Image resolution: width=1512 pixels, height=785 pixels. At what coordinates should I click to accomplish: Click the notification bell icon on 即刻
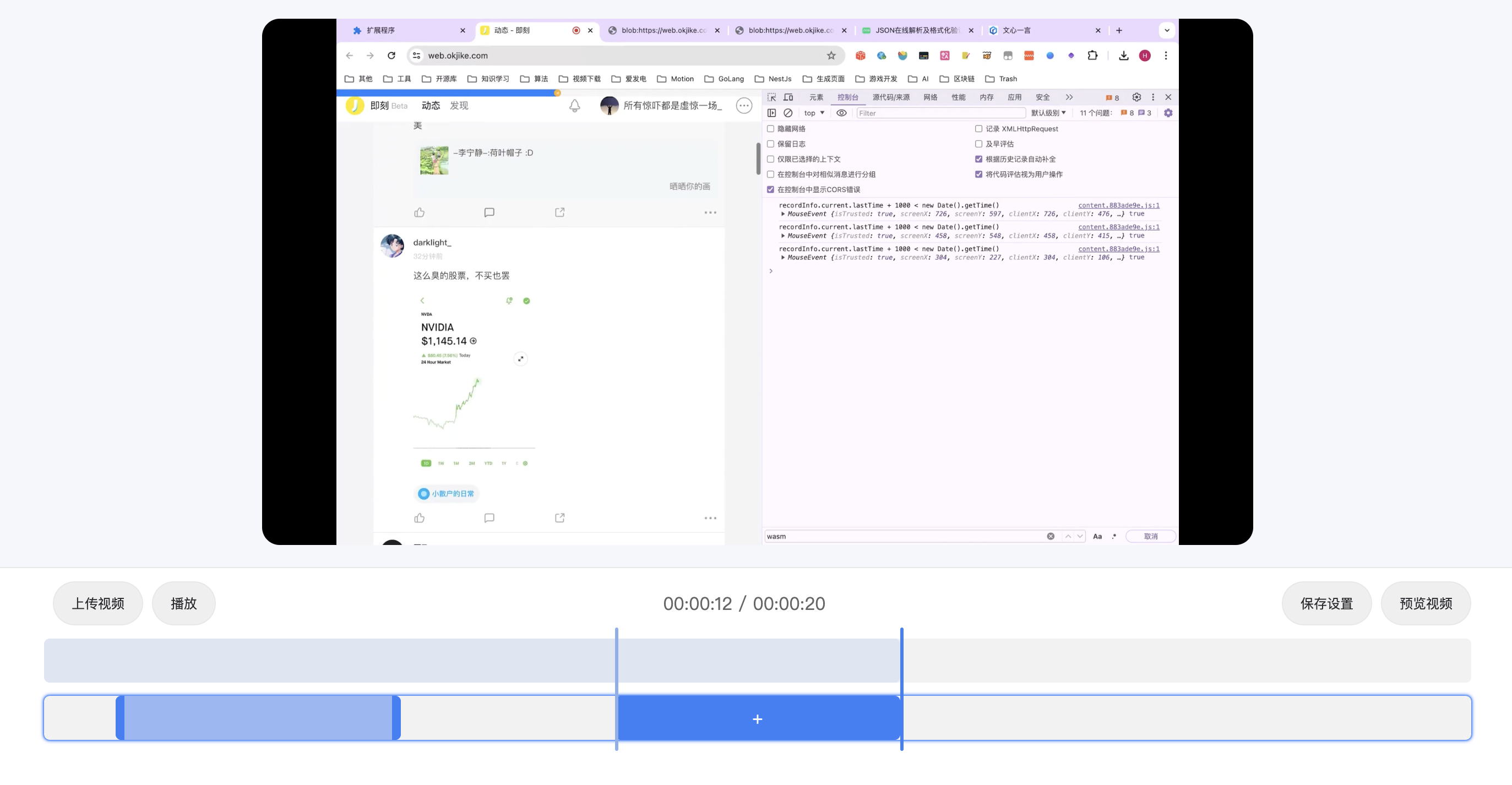[575, 106]
